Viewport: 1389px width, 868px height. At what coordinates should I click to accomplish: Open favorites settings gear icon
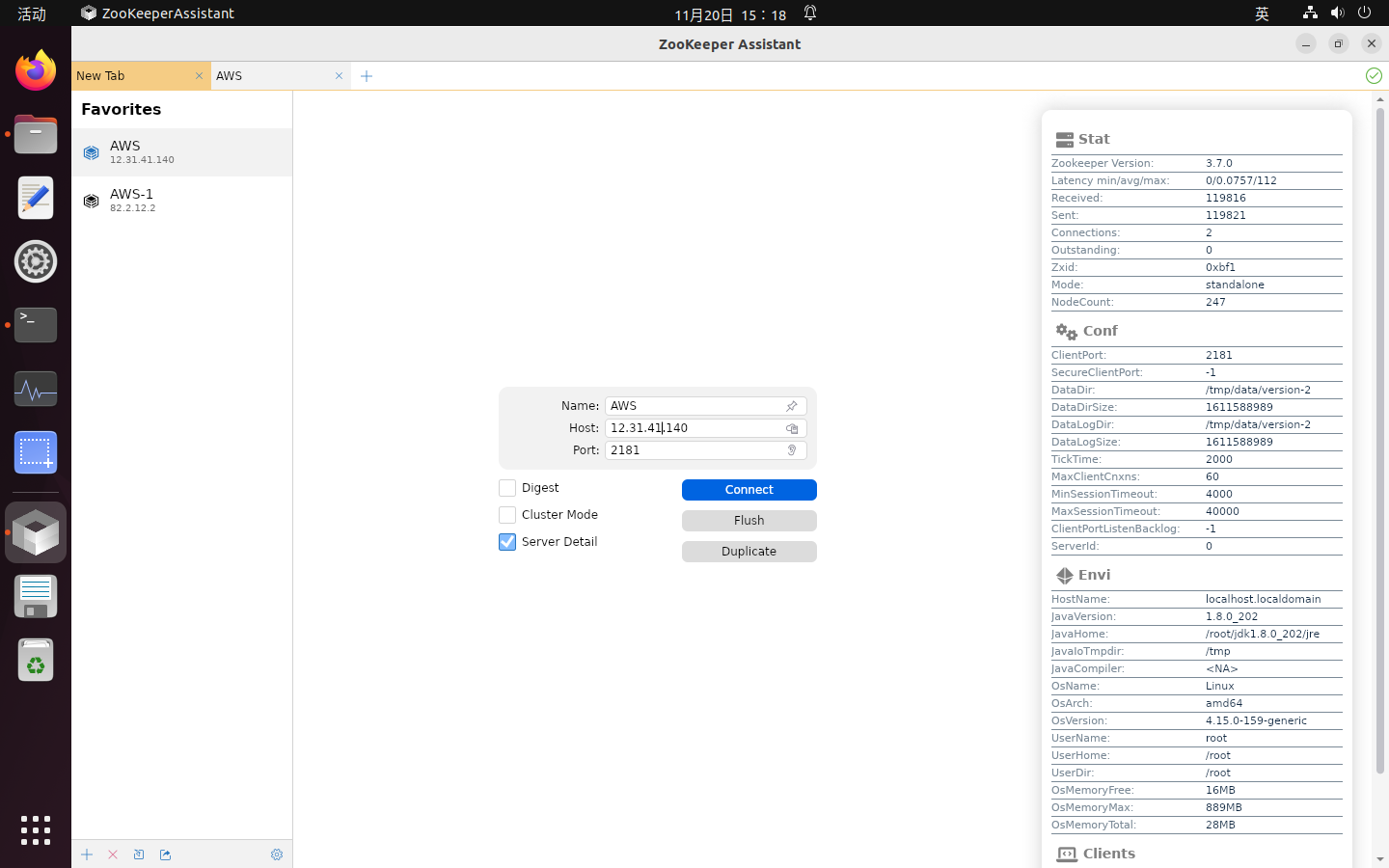277,854
